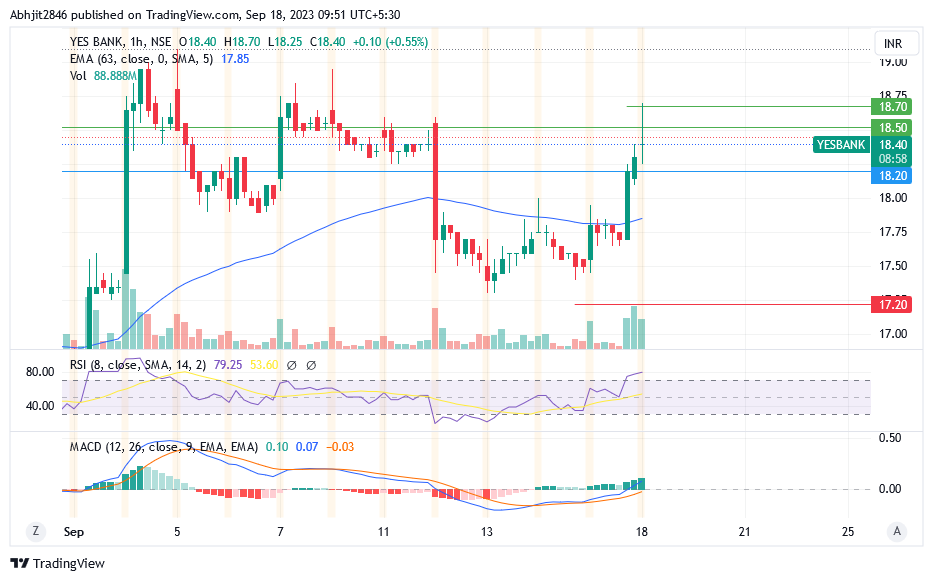Click the H18.70 high value
Screen dimensions: 933x581
click(242, 42)
